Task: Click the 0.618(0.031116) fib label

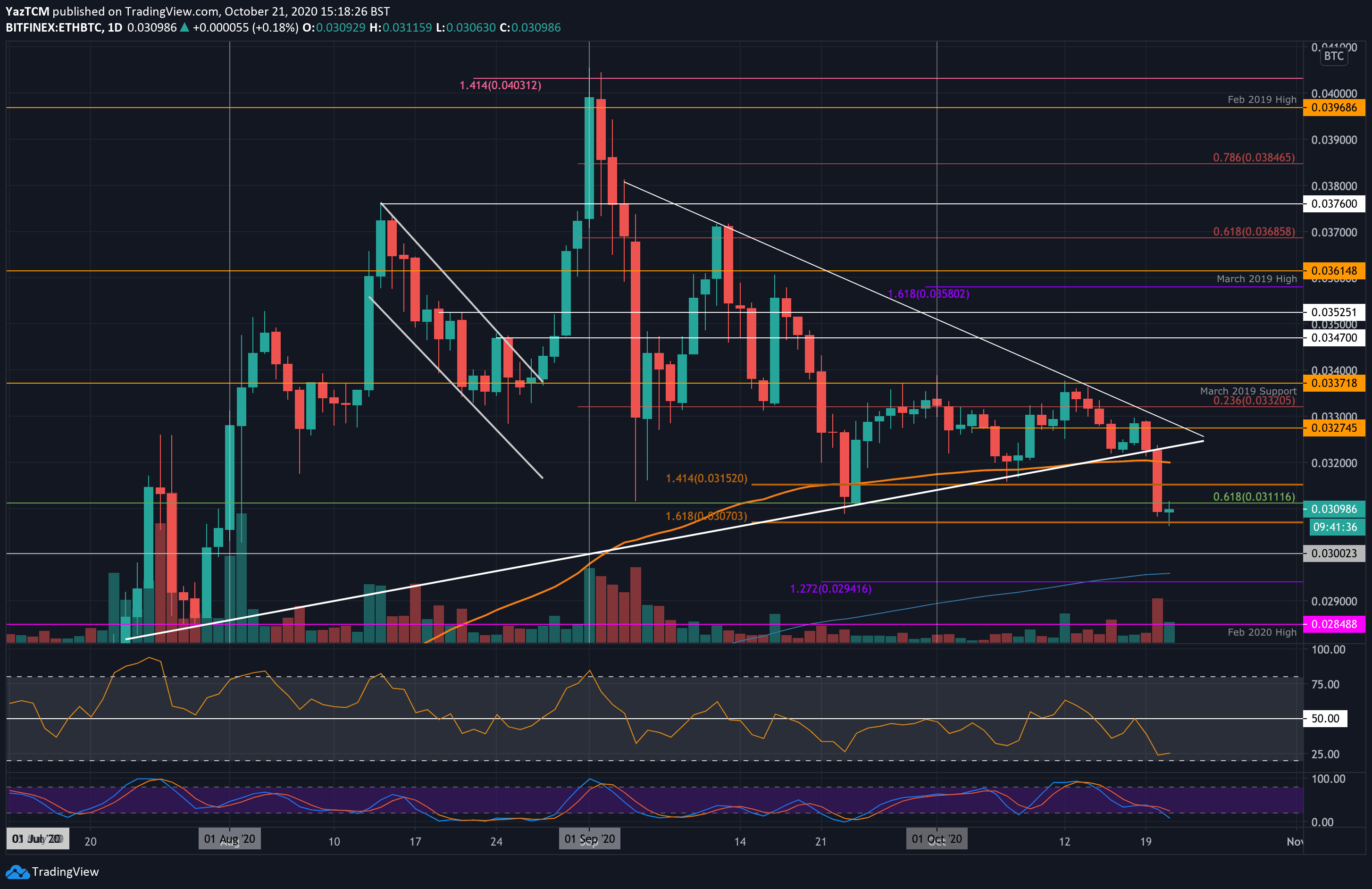Action: click(1253, 497)
